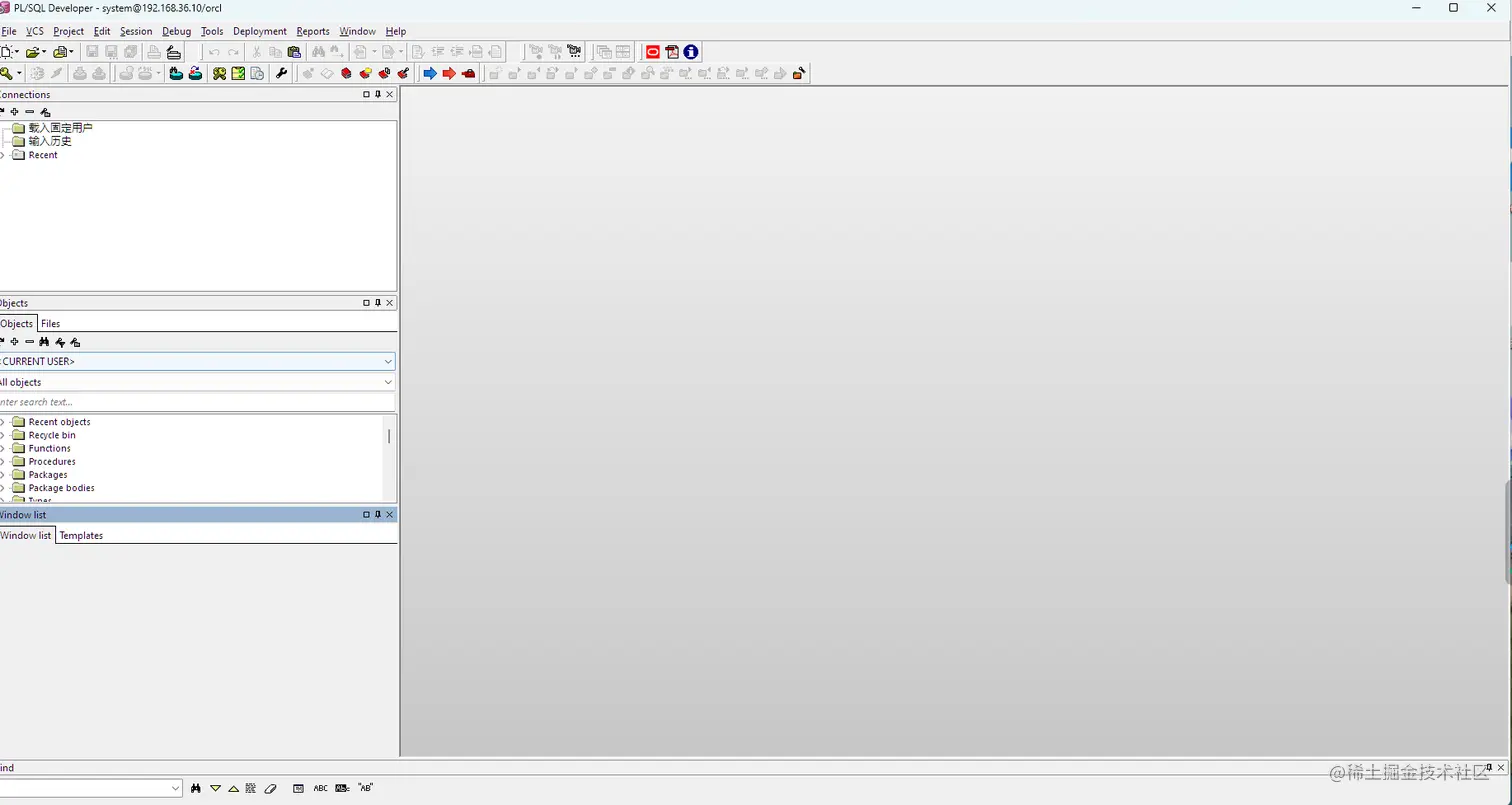Image resolution: width=1512 pixels, height=805 pixels.
Task: Click the binoculars icon in Objects panel toolbar
Action: coord(44,342)
